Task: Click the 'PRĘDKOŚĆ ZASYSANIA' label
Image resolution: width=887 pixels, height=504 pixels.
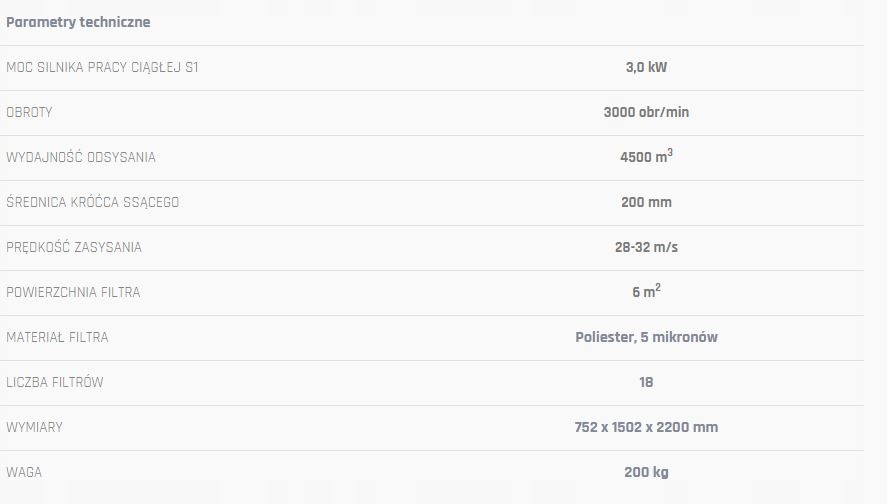Action: pyautogui.click(x=74, y=248)
